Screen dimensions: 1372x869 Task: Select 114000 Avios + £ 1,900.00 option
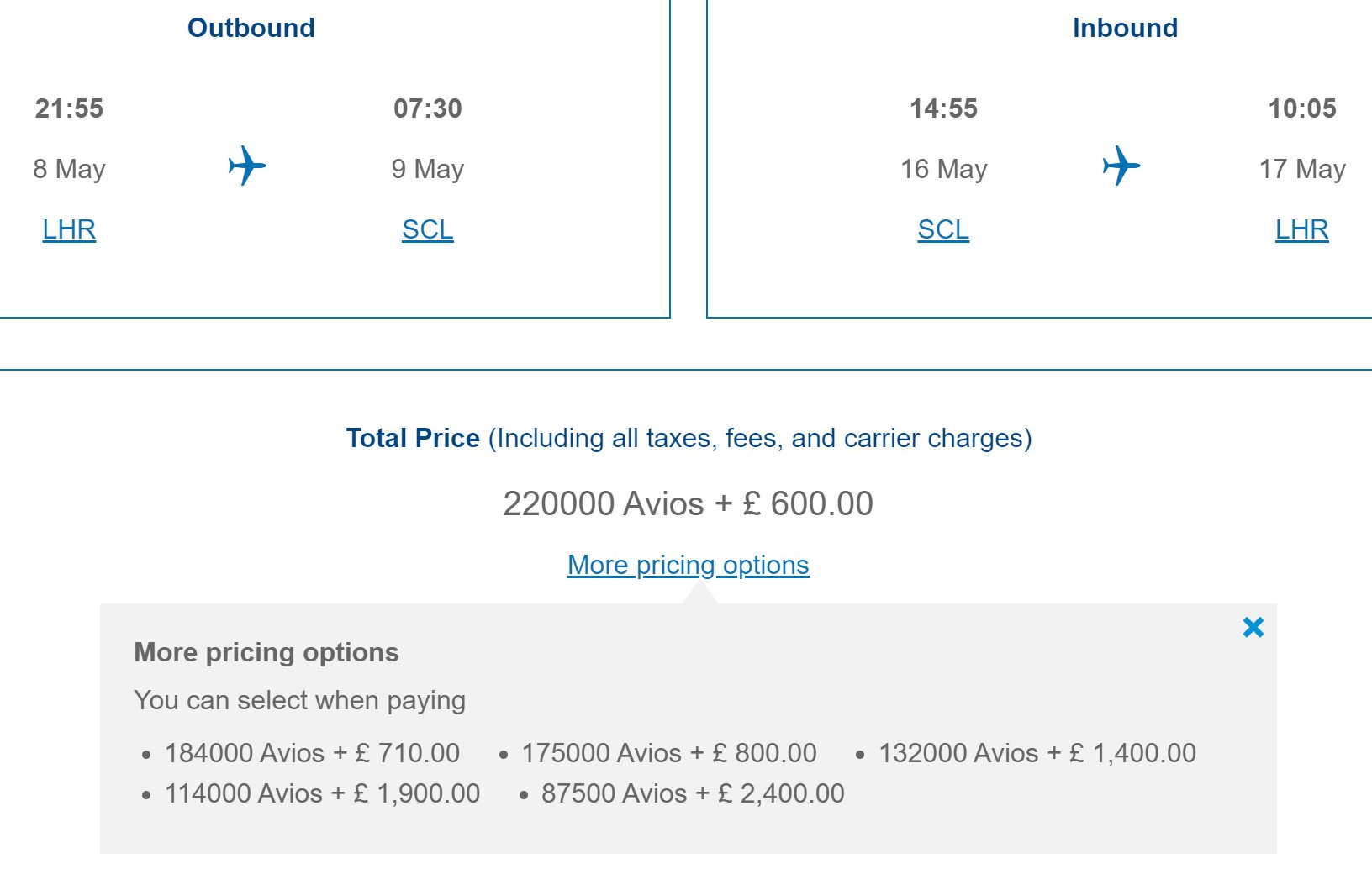[x=323, y=793]
